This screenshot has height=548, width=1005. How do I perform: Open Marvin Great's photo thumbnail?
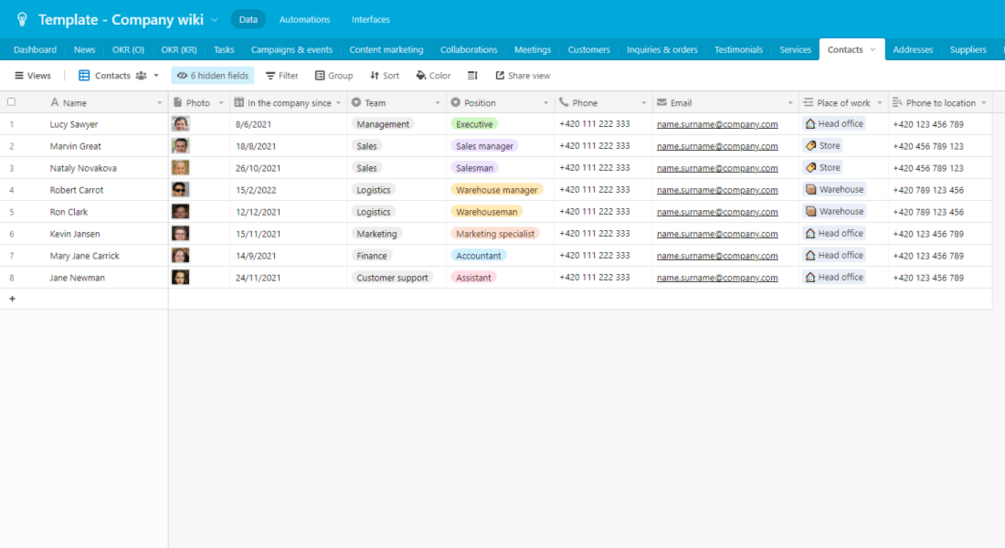[x=180, y=145]
